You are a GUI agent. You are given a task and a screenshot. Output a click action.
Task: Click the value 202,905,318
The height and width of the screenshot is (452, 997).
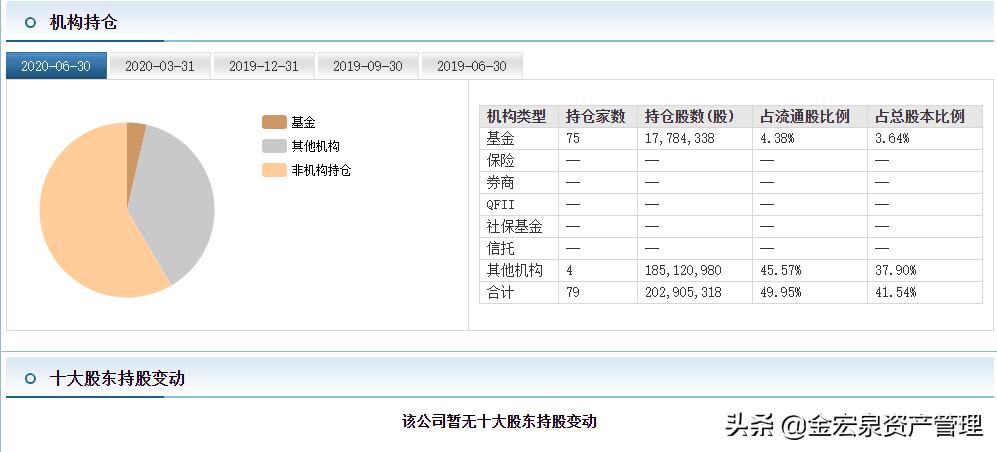[x=683, y=292]
